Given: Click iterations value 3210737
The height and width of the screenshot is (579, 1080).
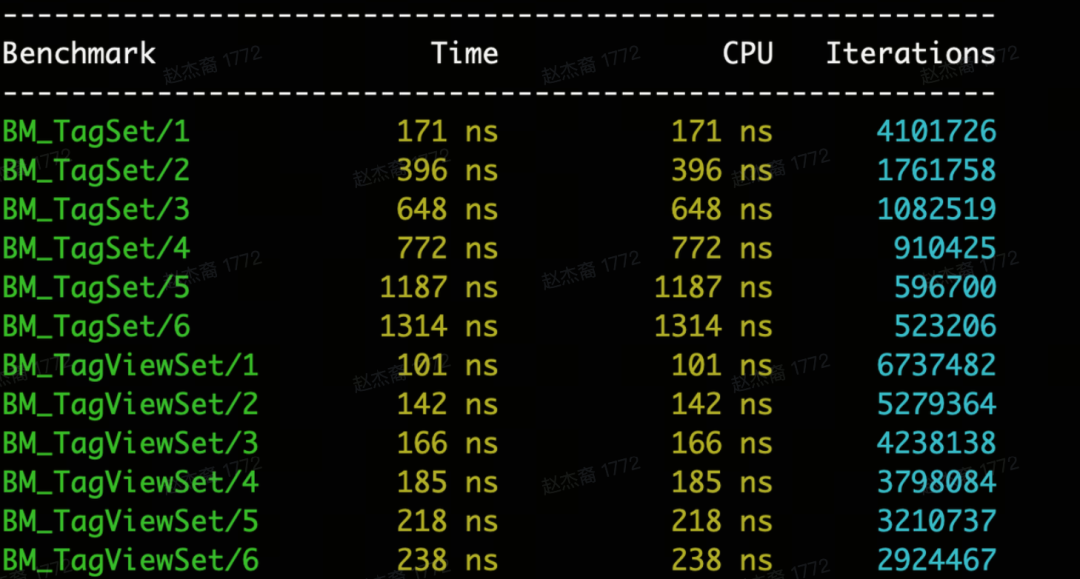Looking at the screenshot, I should coord(936,521).
